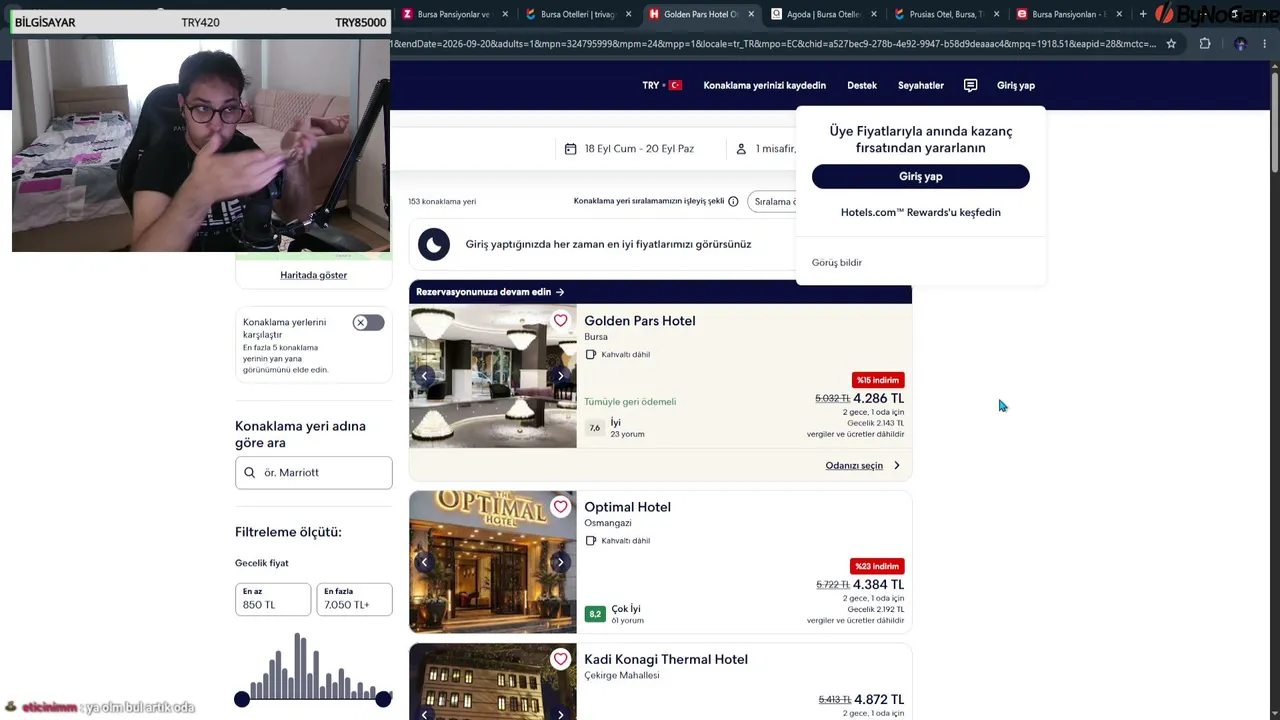Screen dimensions: 1280x720
Task: Close the Prusias Otel tab
Action: point(996,14)
